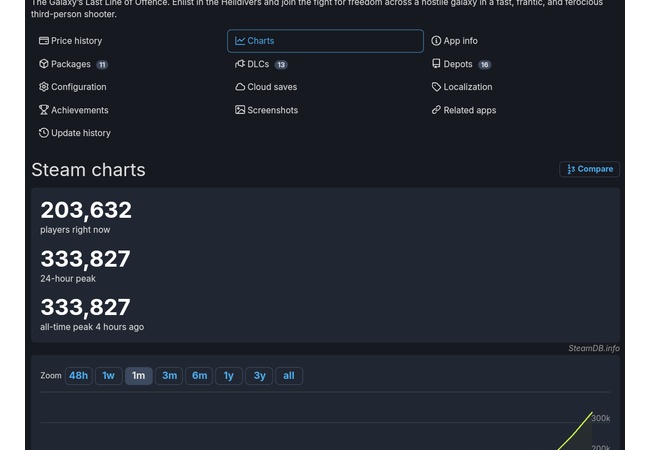Set chart zoom to 3y

pyautogui.click(x=259, y=376)
